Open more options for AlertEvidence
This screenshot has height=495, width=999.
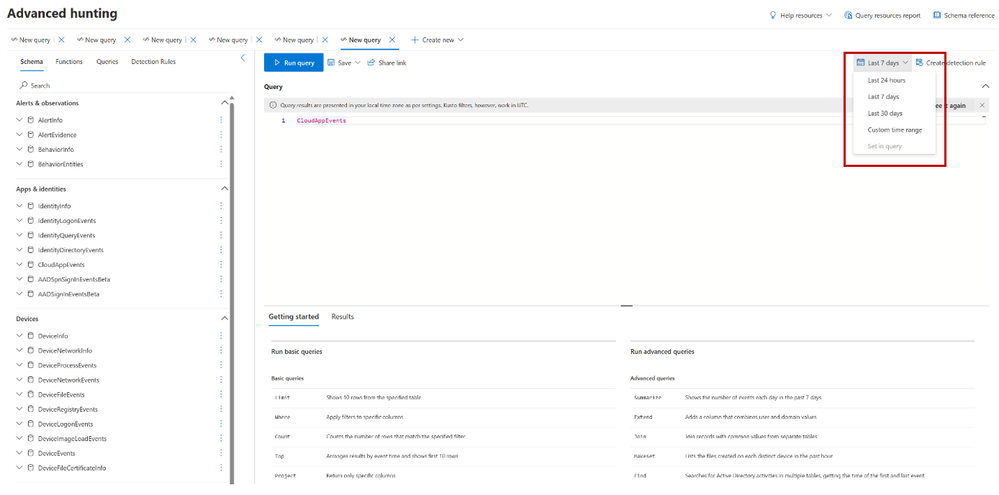tap(221, 134)
